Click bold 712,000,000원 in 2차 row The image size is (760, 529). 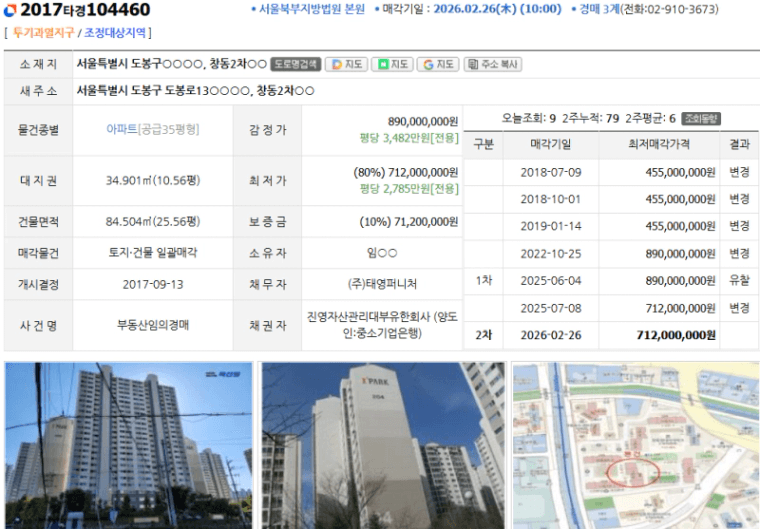click(x=676, y=336)
